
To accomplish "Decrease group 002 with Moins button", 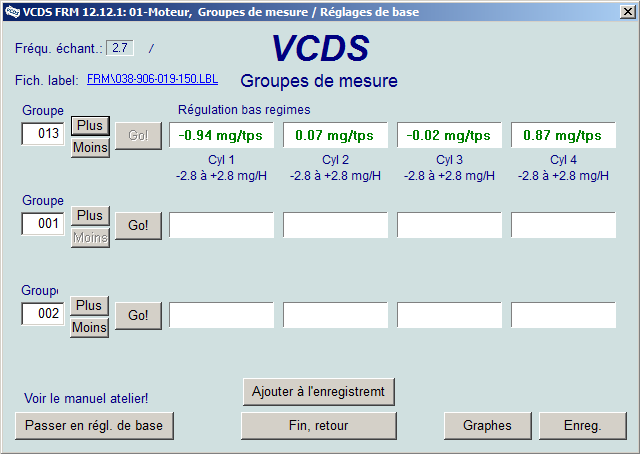I will coord(90,327).
